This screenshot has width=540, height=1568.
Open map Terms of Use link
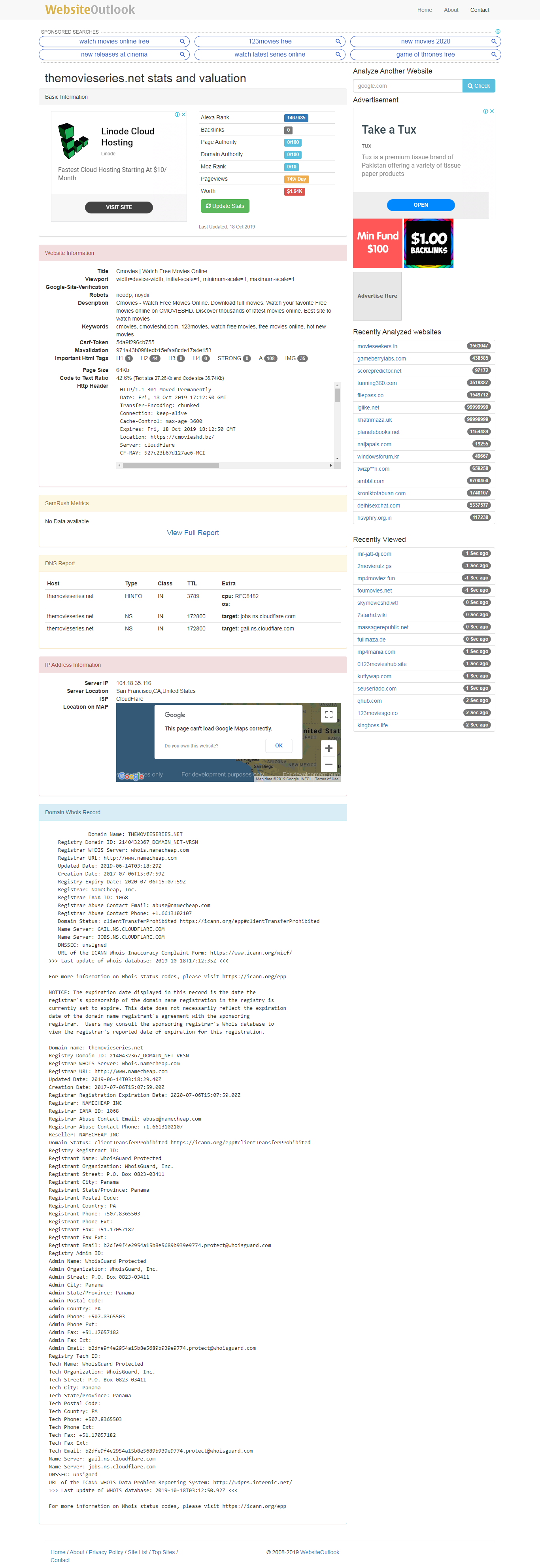coord(326,779)
